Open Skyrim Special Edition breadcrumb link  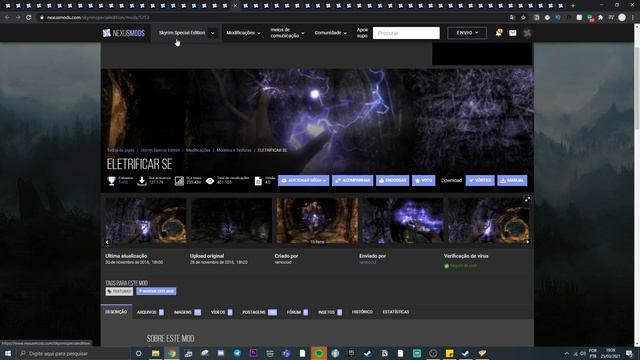(x=160, y=150)
